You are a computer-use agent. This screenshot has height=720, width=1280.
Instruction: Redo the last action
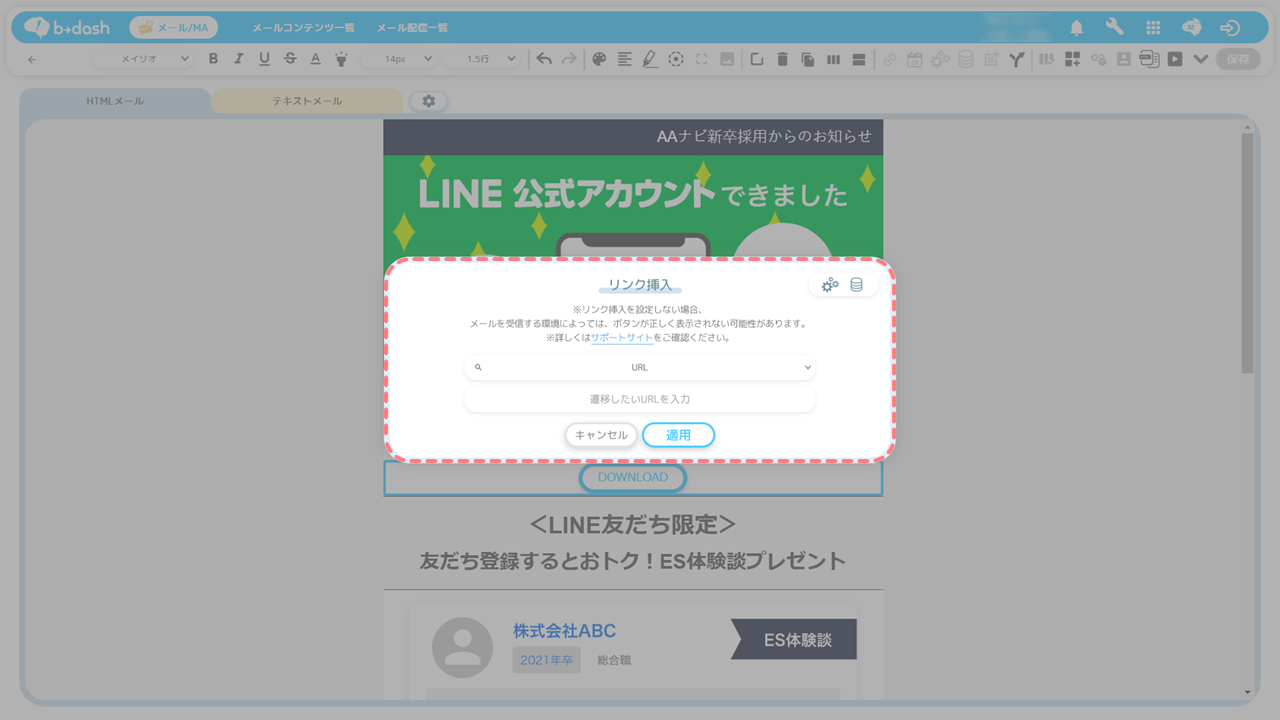point(569,59)
